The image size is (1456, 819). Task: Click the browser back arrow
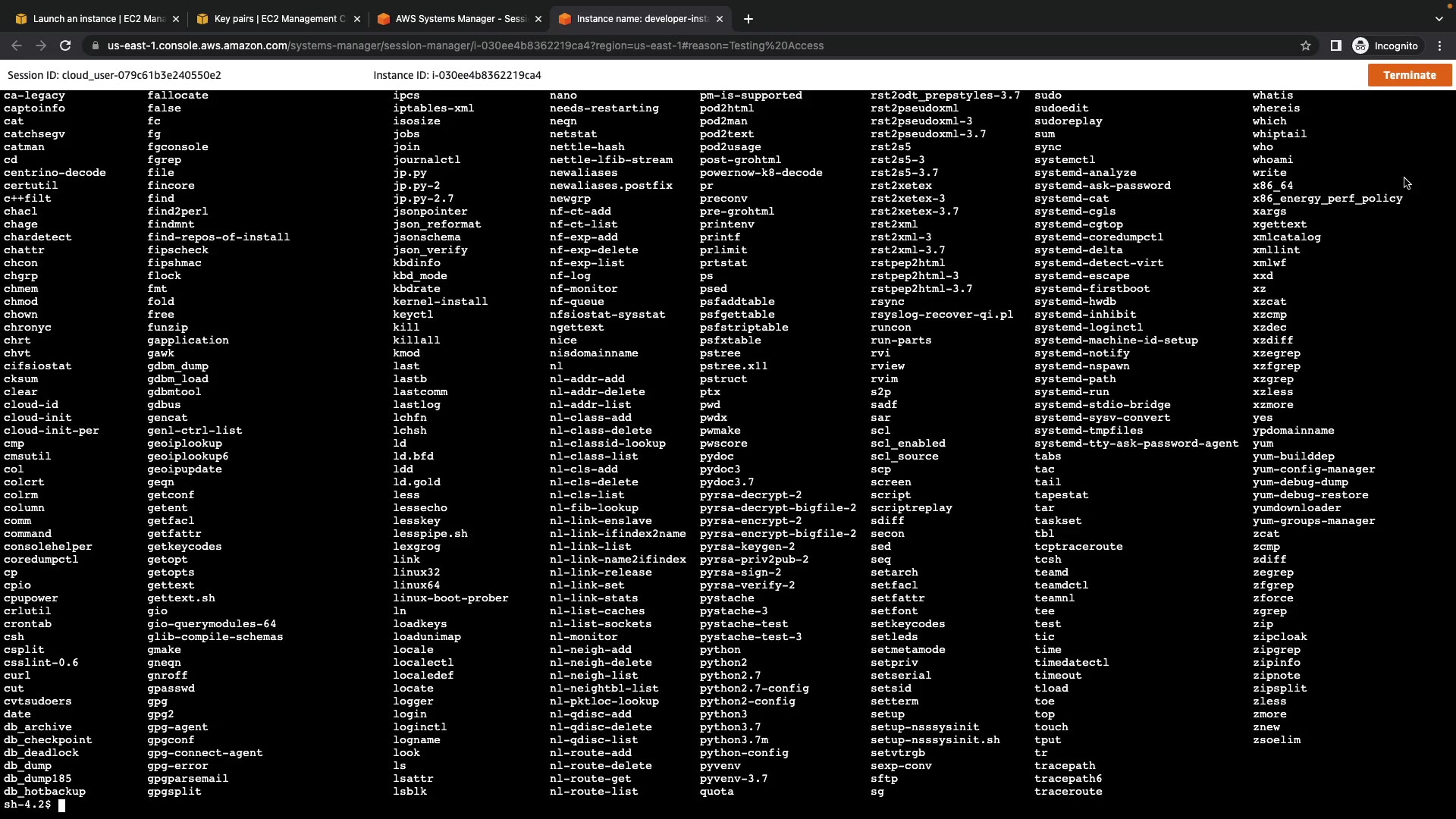[17, 45]
